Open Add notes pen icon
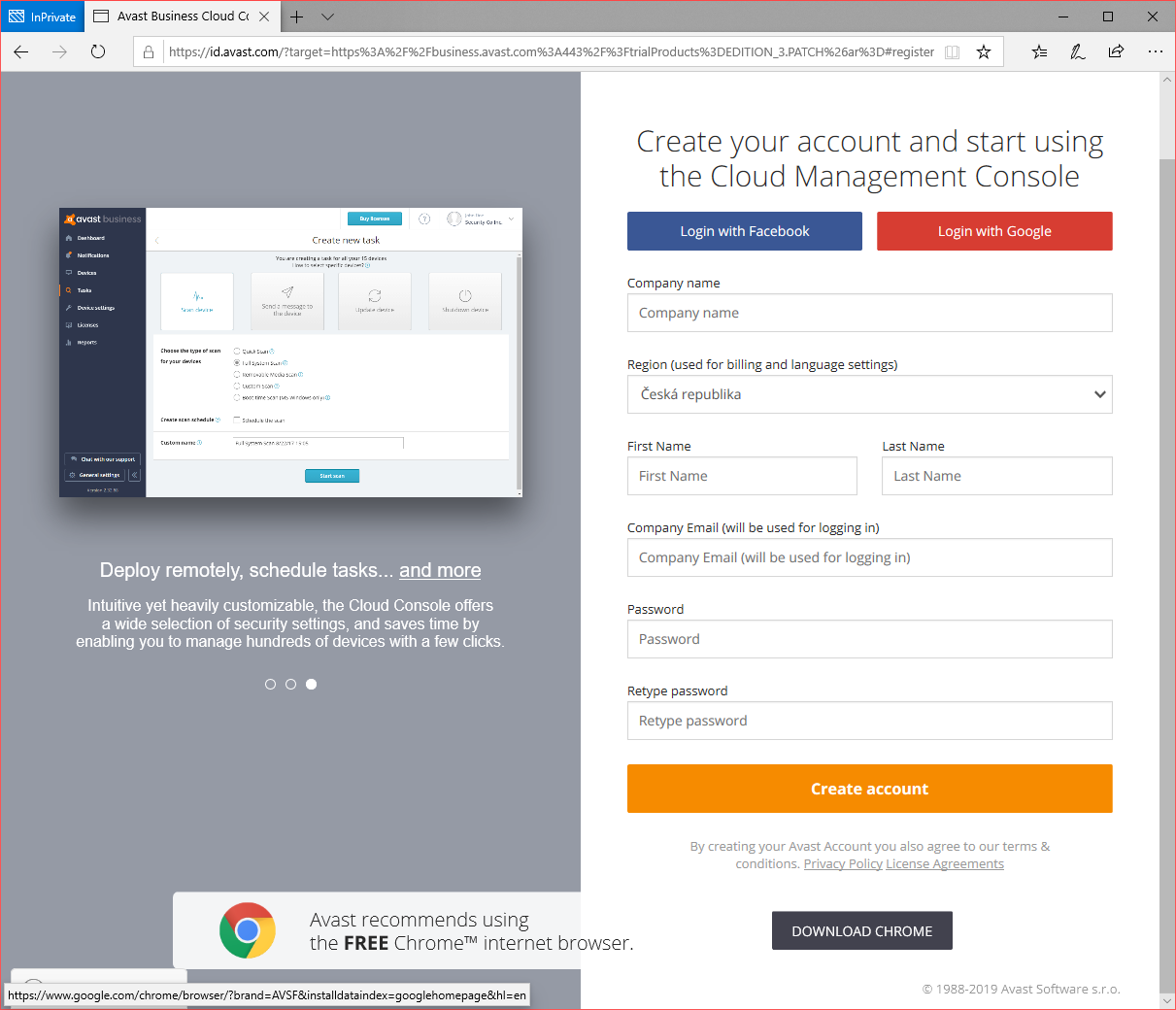The width and height of the screenshot is (1176, 1010). tap(1078, 52)
